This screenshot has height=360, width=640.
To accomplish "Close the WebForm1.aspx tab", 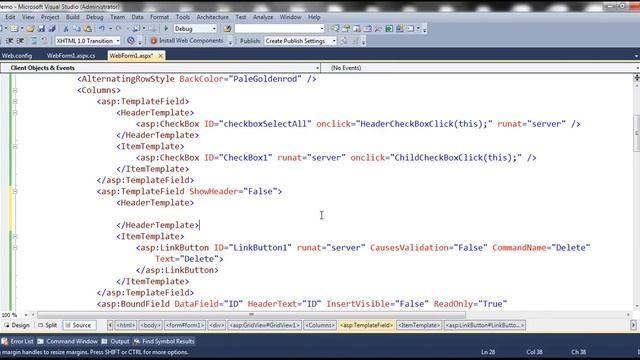I will pyautogui.click(x=160, y=56).
